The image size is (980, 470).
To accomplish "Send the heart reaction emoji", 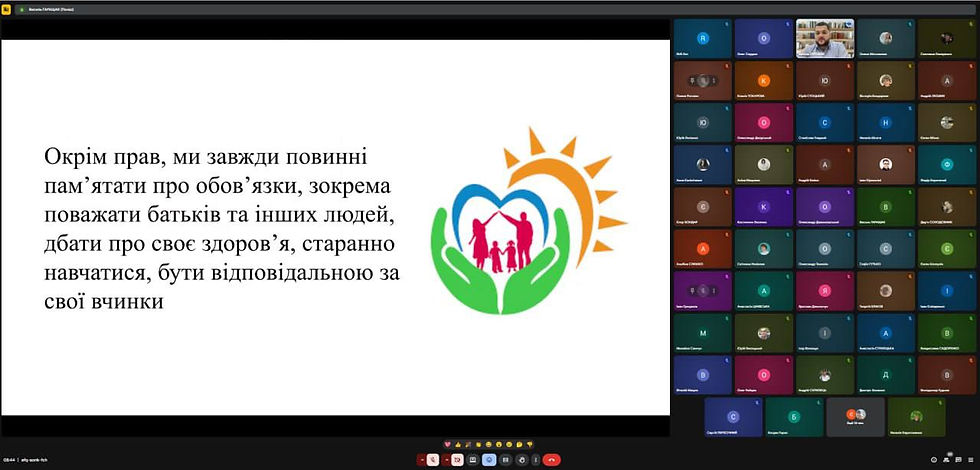I will point(448,444).
